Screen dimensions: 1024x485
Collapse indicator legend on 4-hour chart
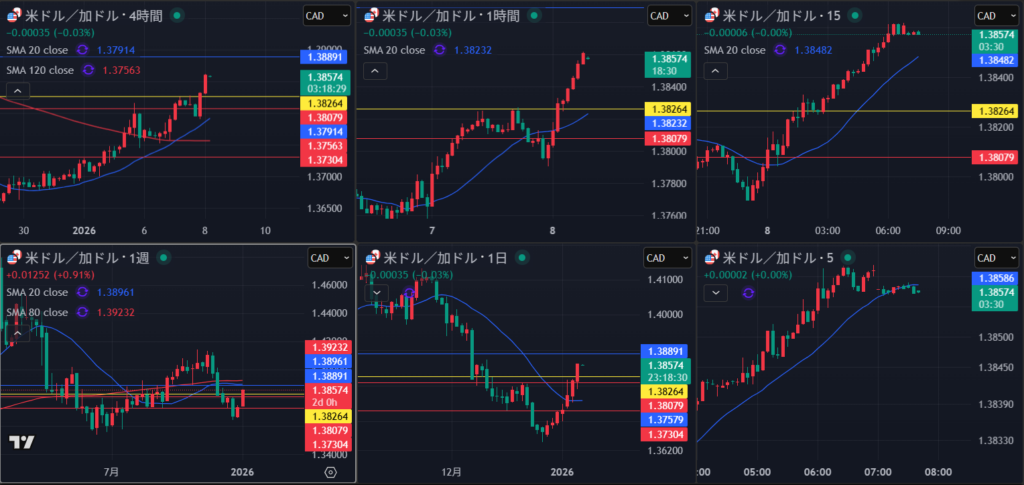[18, 91]
